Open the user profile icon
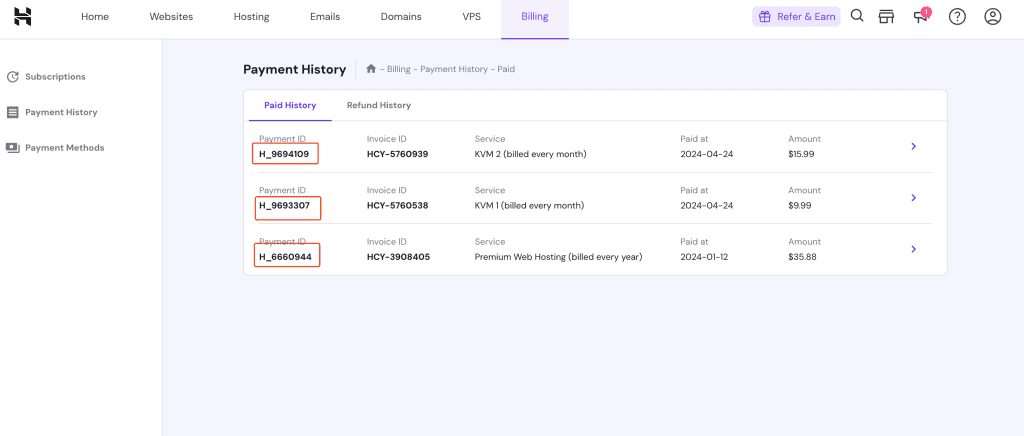This screenshot has height=436, width=1024. coord(992,17)
